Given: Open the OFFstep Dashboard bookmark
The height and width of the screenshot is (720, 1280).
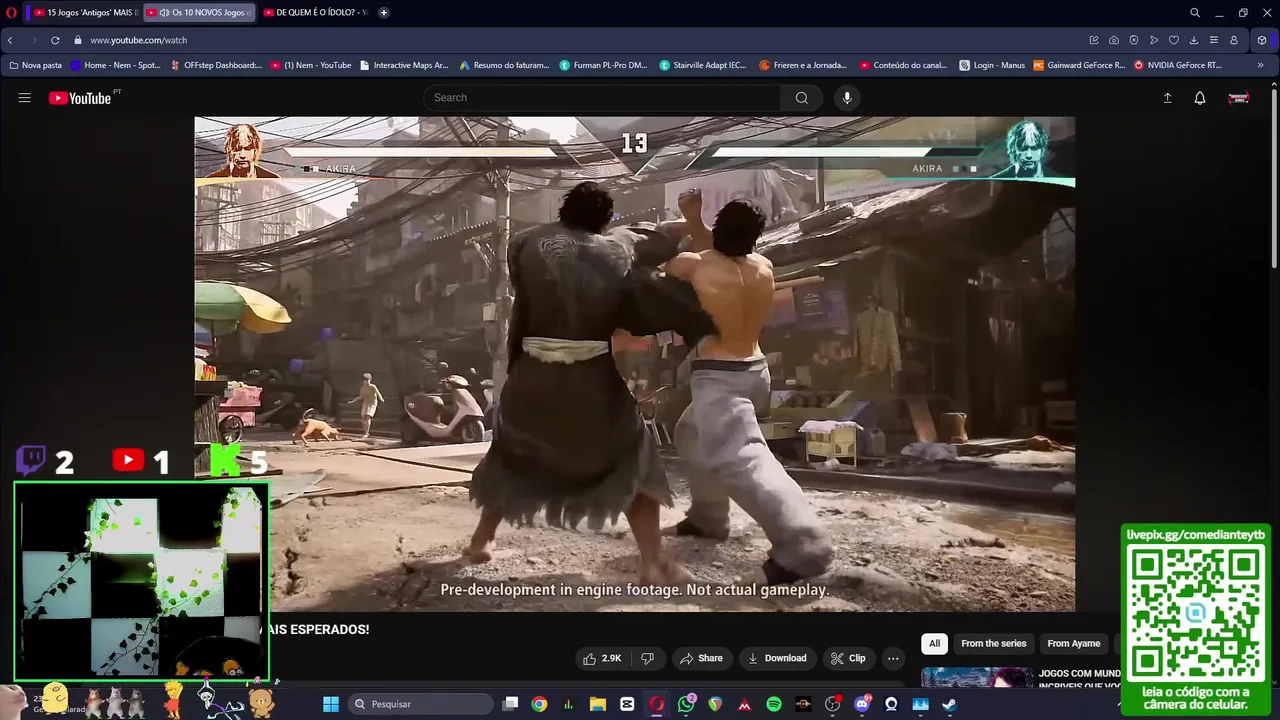Looking at the screenshot, I should tap(216, 65).
